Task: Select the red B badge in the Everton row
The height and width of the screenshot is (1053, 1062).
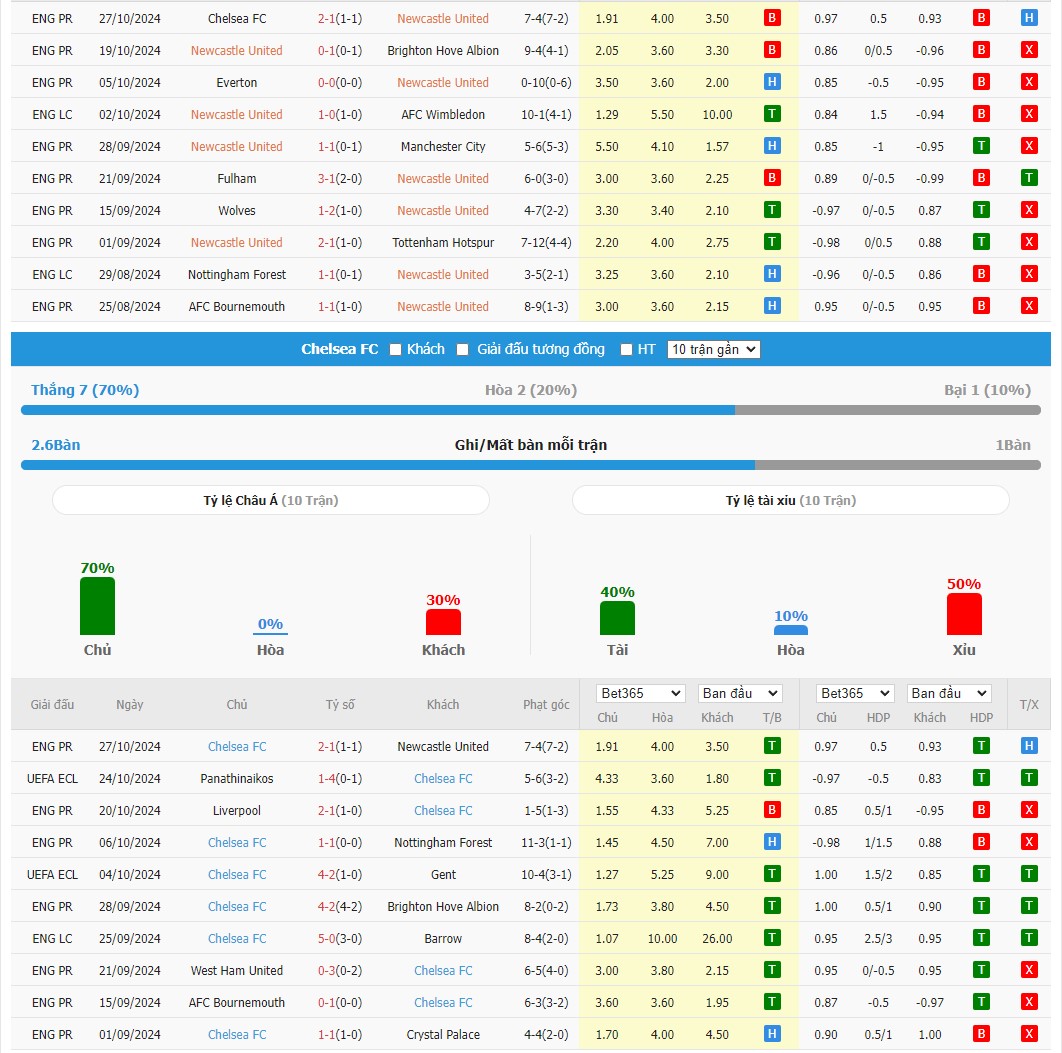Action: pos(981,82)
